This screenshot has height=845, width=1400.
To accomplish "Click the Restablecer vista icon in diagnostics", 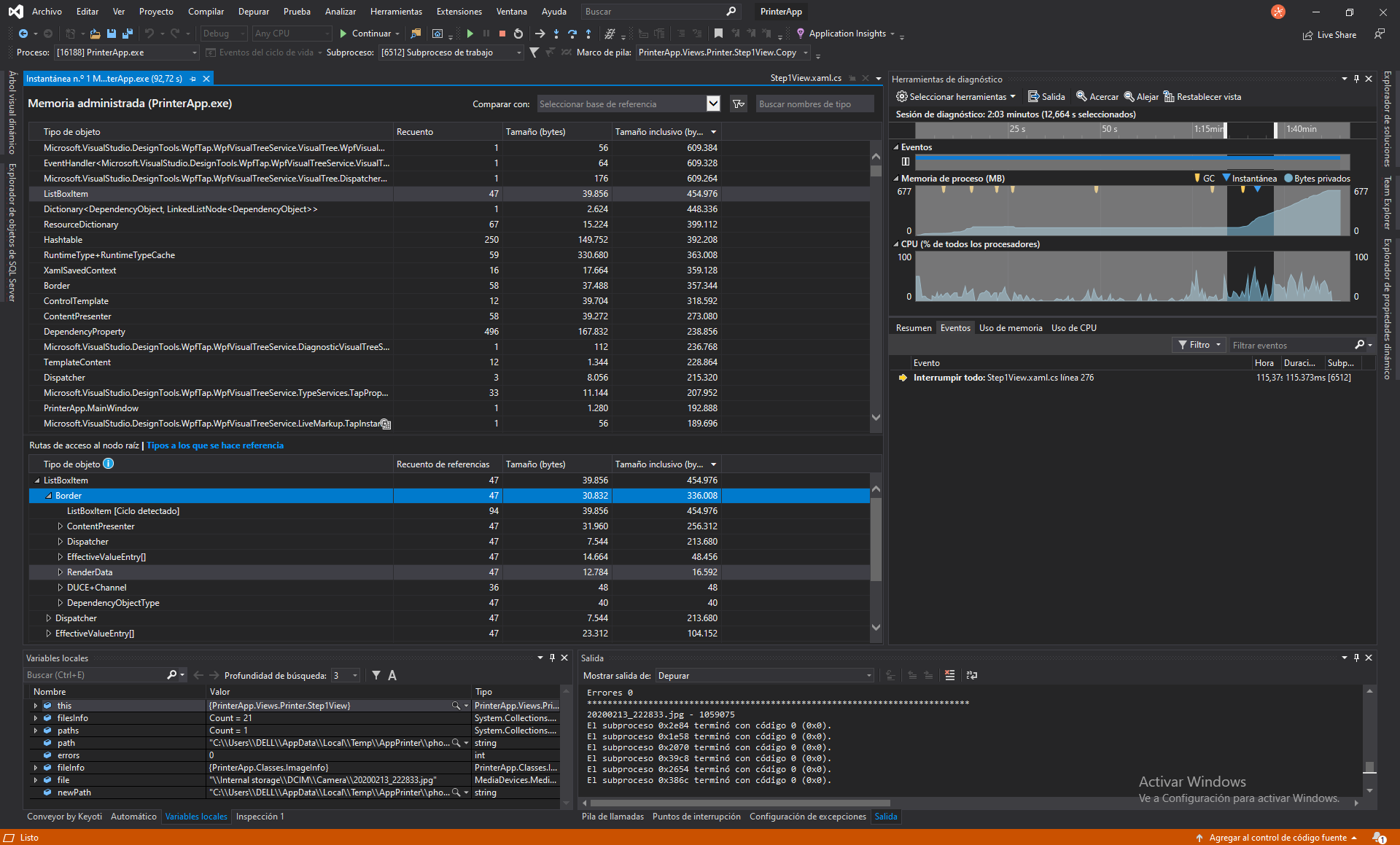I will click(1170, 97).
